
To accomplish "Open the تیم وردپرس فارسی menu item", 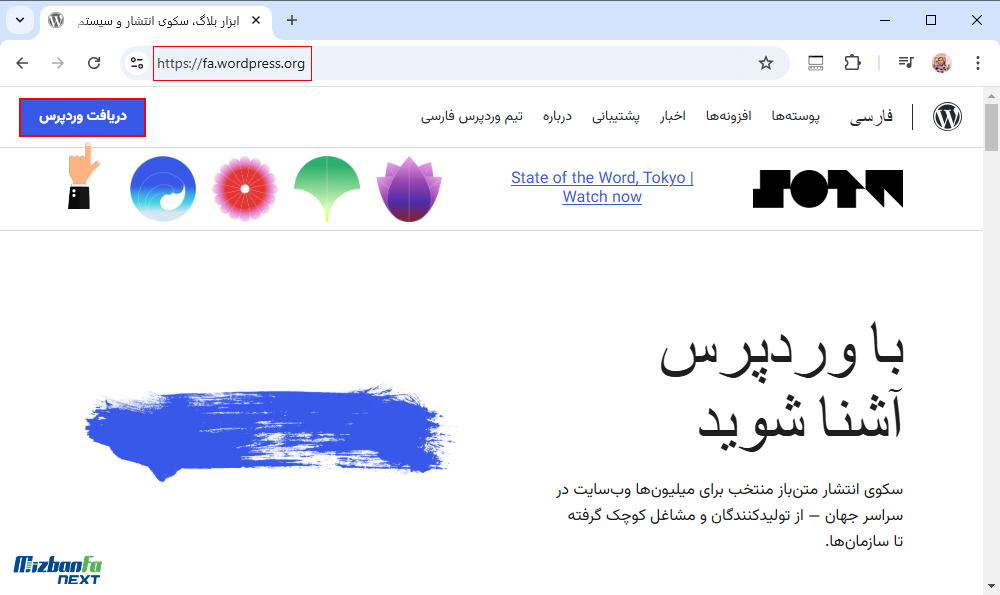I will coord(472,116).
